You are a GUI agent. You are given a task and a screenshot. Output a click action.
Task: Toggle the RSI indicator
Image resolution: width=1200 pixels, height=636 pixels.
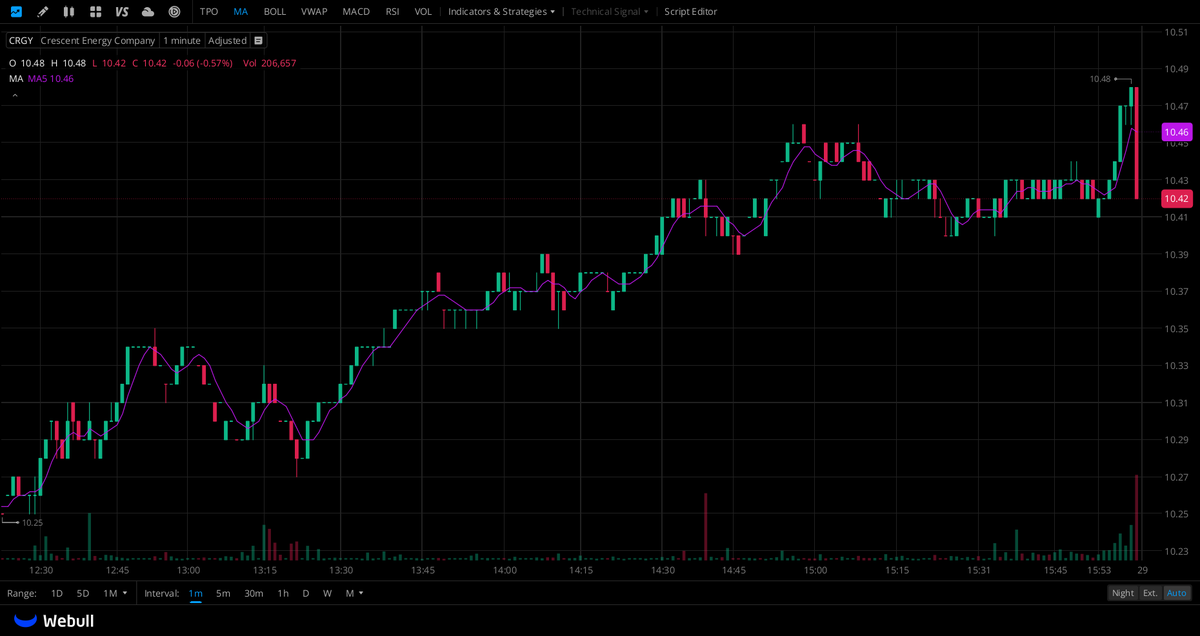click(x=392, y=12)
